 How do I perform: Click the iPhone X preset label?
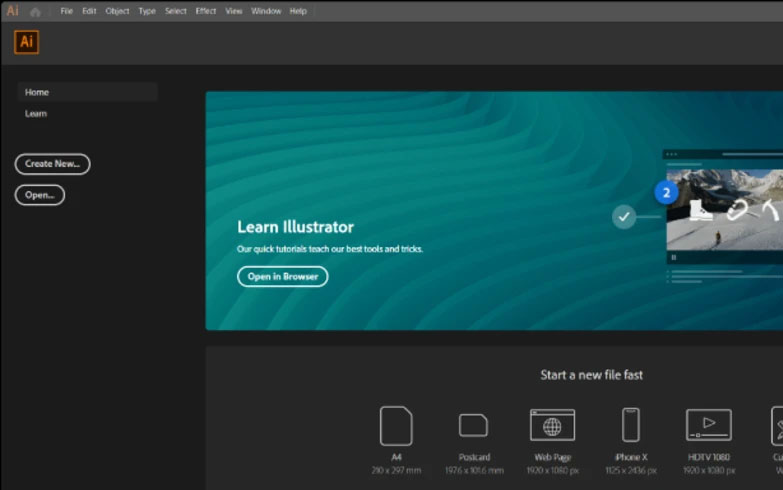[631, 457]
